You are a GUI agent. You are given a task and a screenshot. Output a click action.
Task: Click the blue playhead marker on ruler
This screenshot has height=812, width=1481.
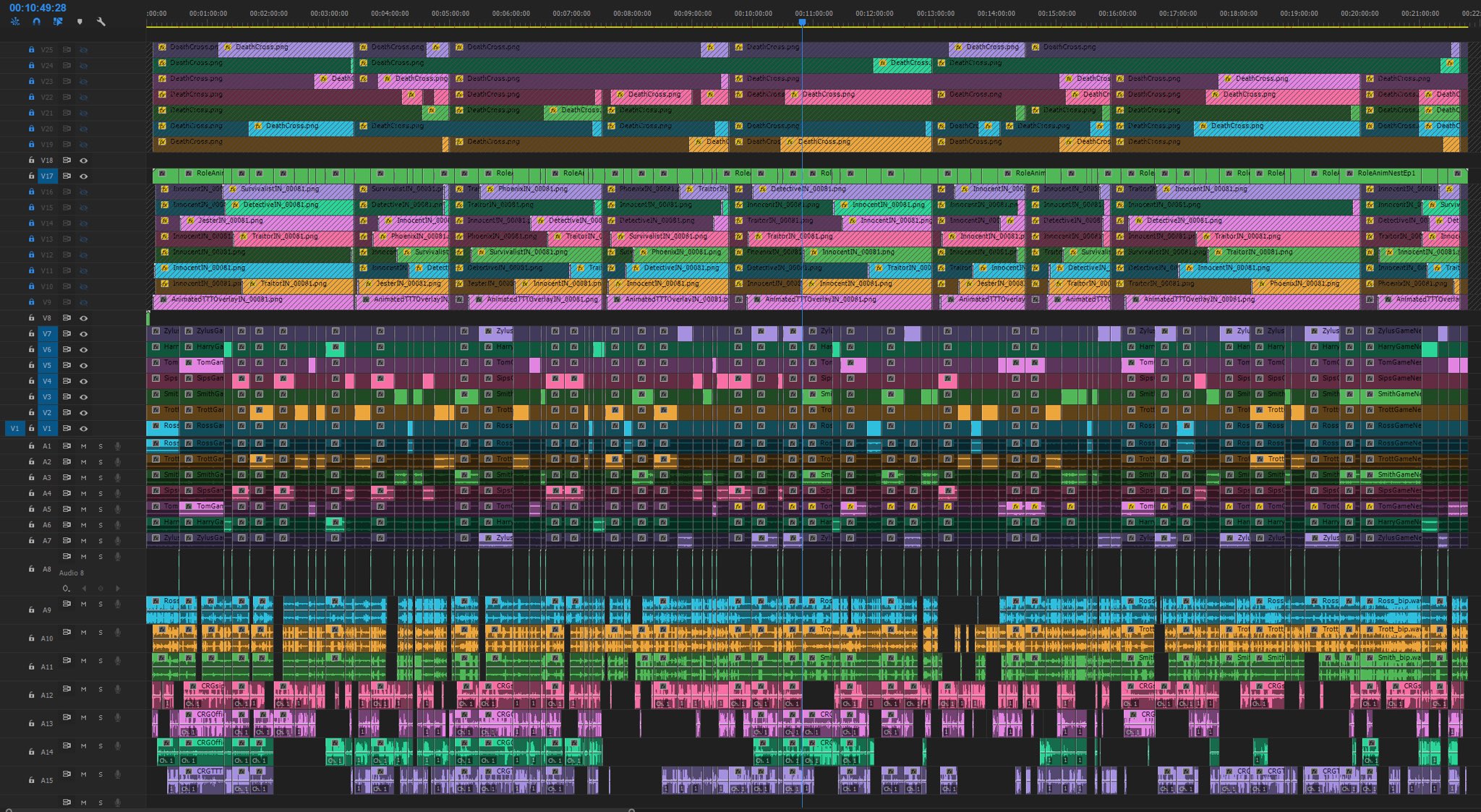point(802,22)
